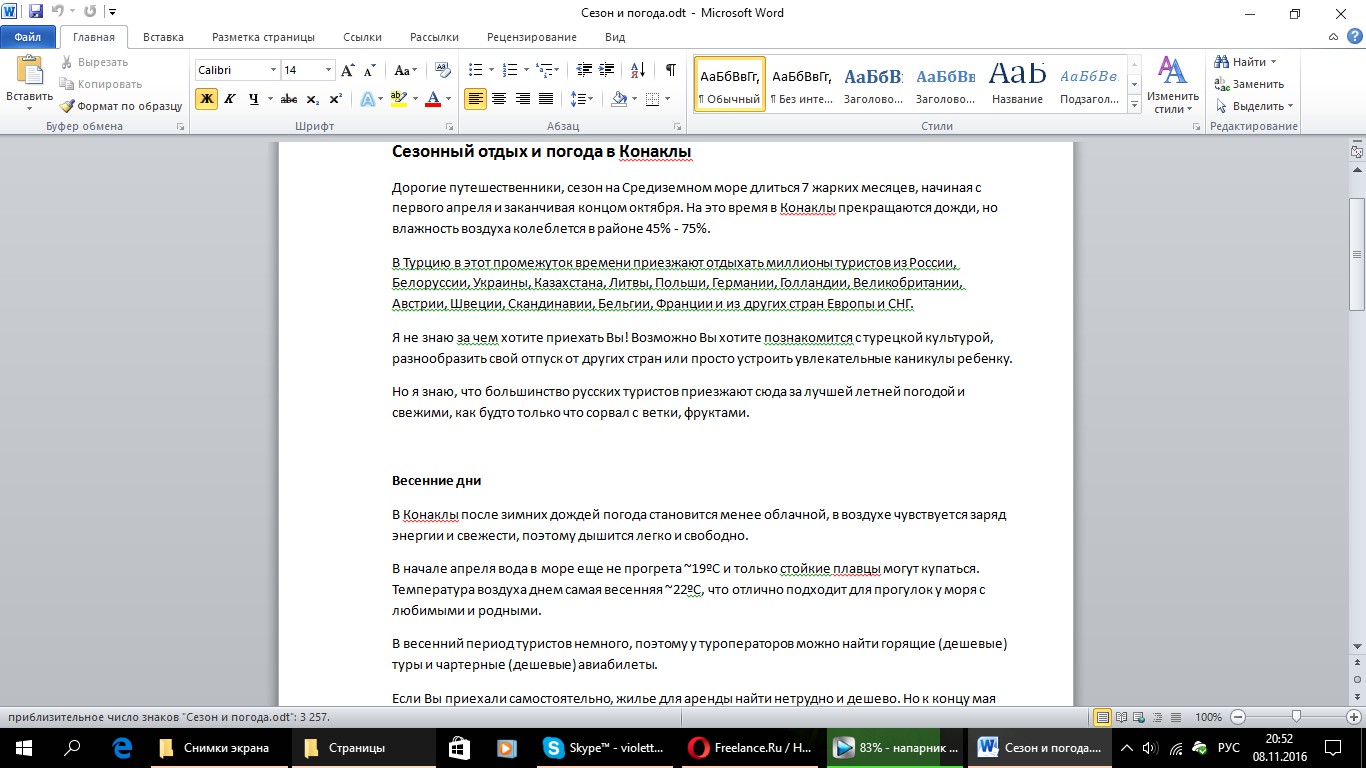This screenshot has width=1366, height=768.
Task: Apply text effects with glowing A icon
Action: tap(367, 99)
